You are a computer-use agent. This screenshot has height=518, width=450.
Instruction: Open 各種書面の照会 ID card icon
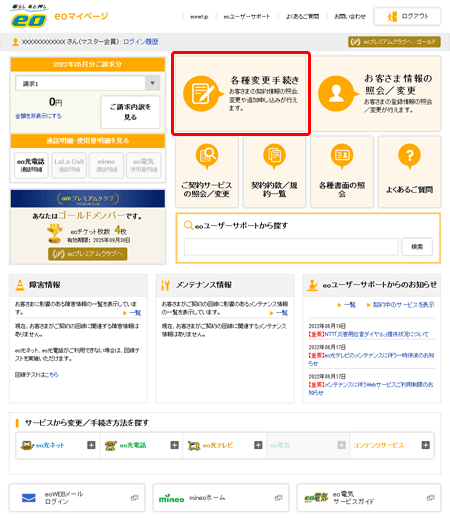click(342, 156)
